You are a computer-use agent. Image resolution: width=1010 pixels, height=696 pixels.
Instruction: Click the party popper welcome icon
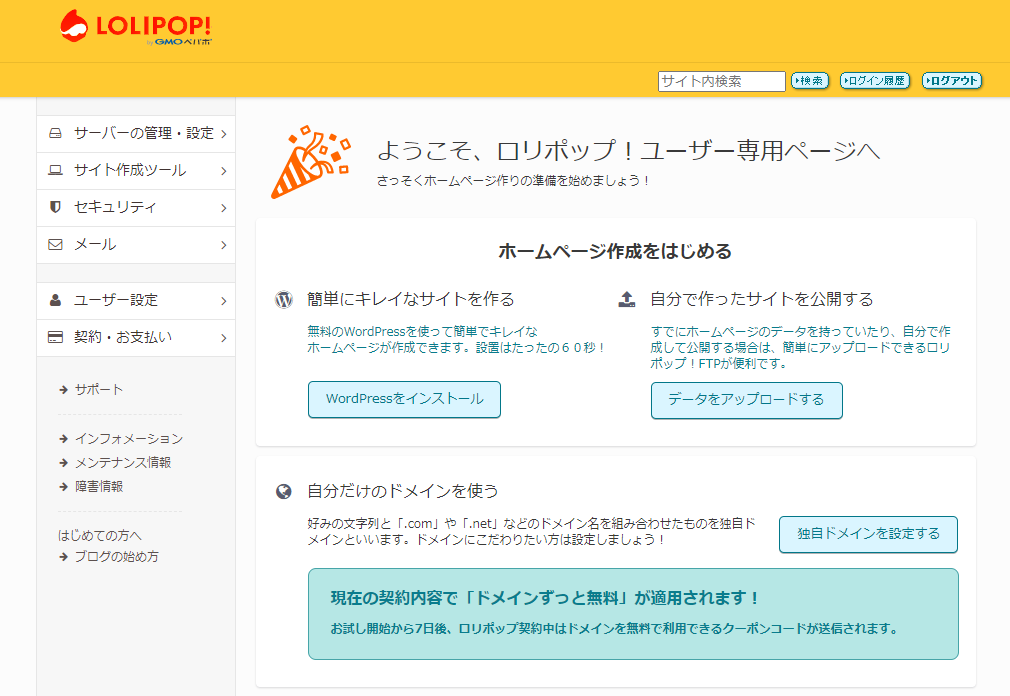(310, 162)
